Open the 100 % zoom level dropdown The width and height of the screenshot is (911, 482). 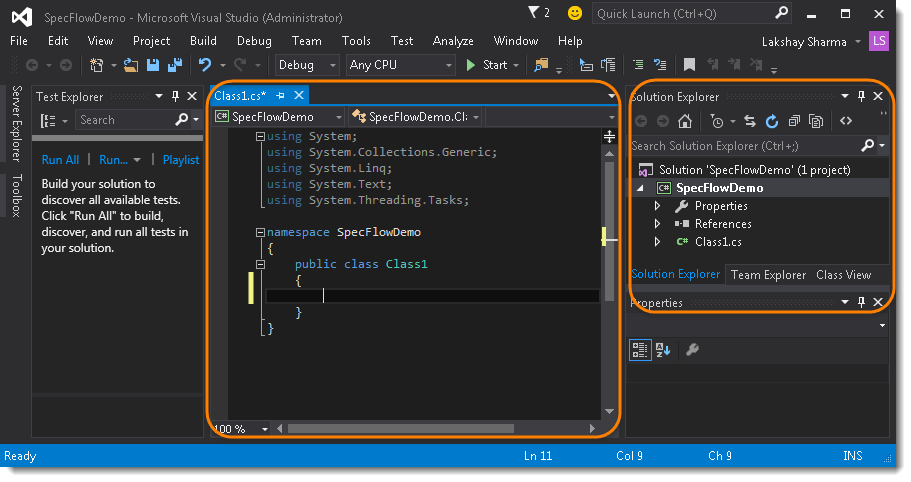click(x=265, y=429)
